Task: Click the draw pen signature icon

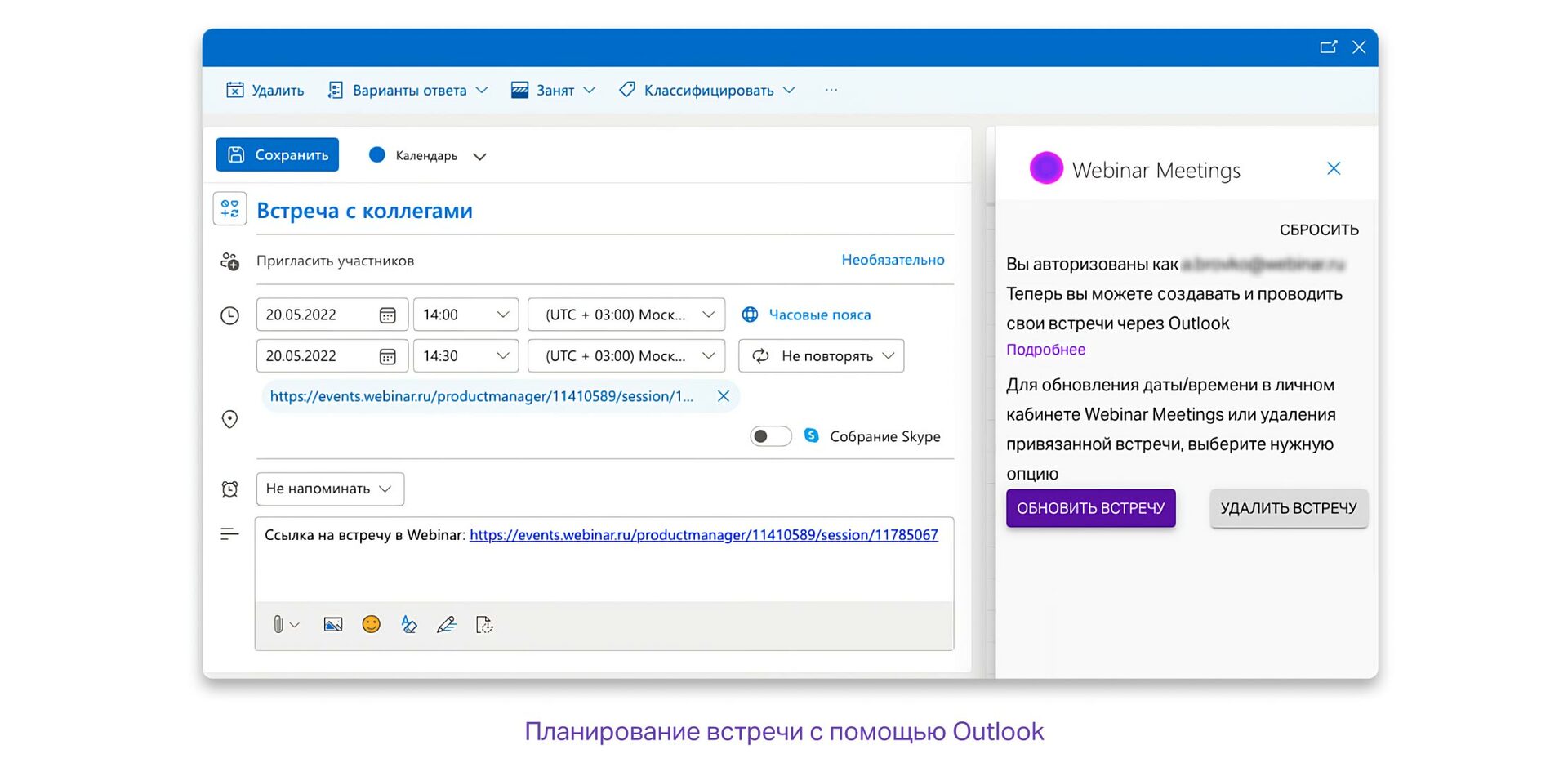Action: coord(447,625)
